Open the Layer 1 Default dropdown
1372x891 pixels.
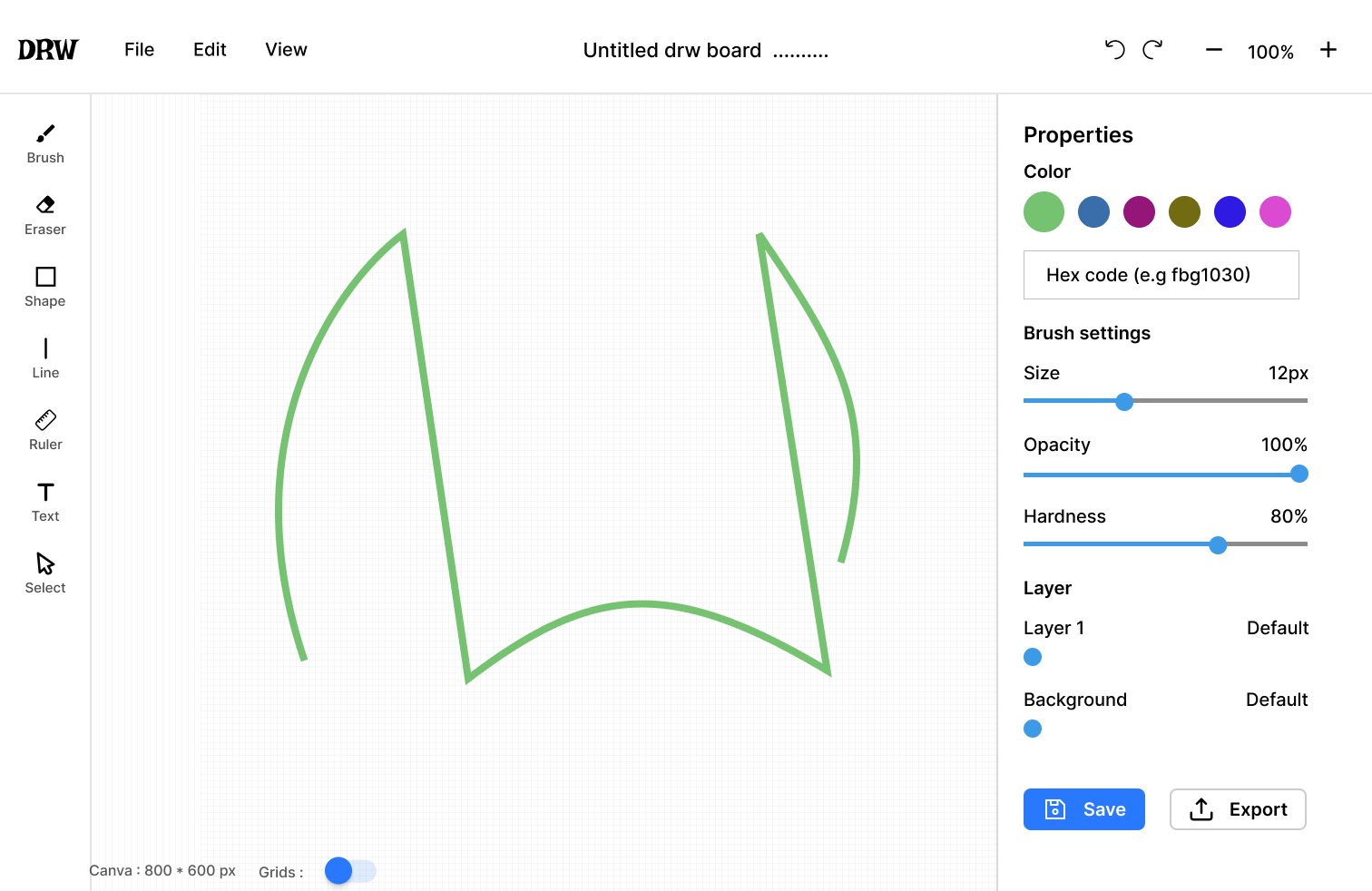pos(1278,628)
